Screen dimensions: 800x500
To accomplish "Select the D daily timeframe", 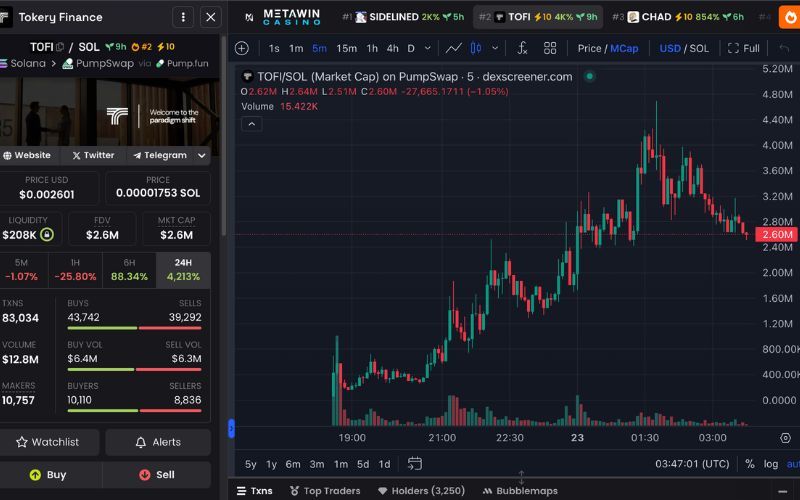I will (411, 48).
